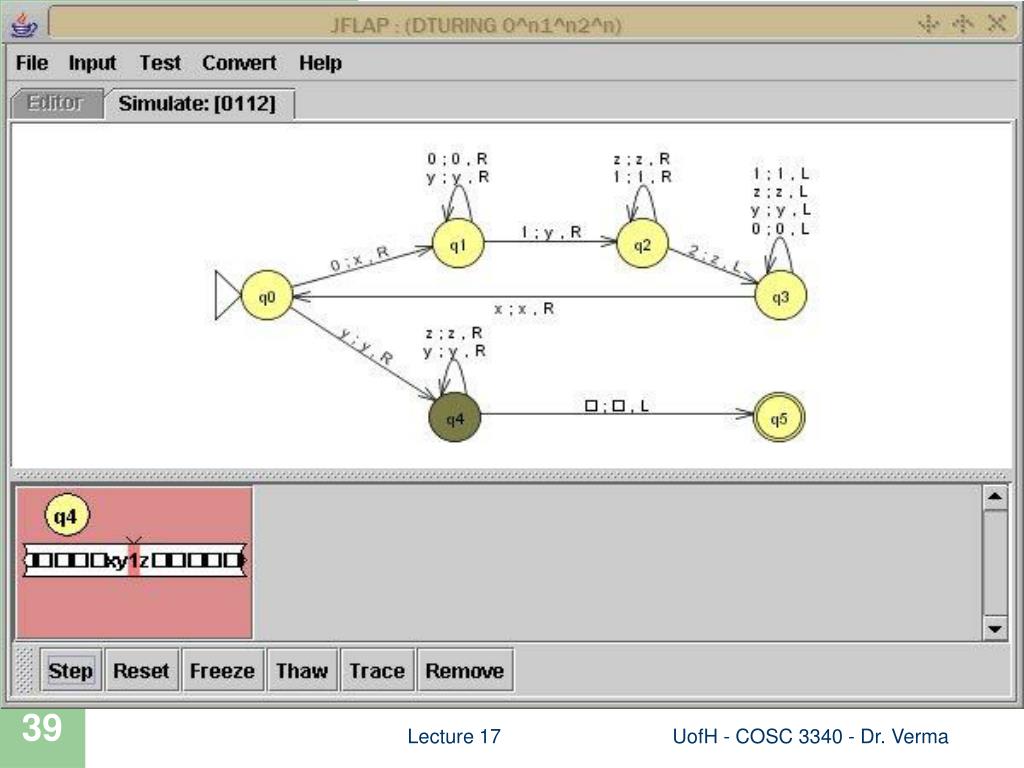Click the Java coffee cup window icon

(24, 25)
